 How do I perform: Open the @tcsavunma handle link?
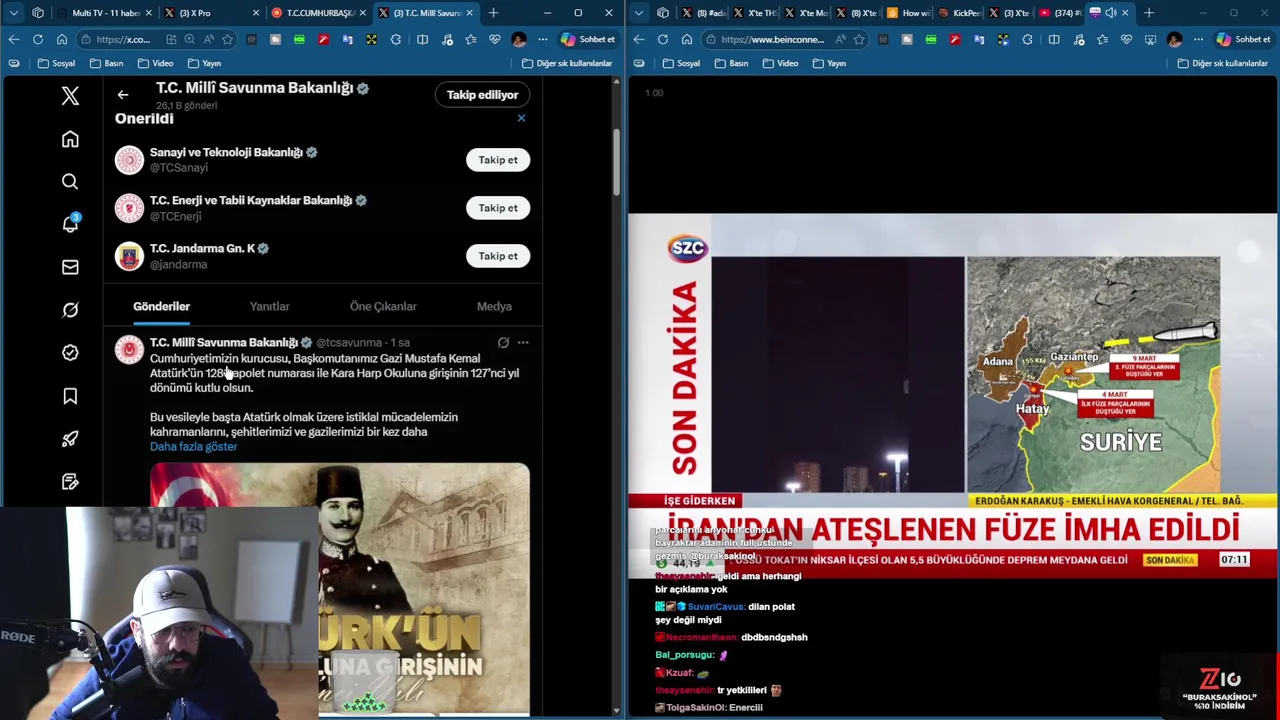click(x=349, y=343)
